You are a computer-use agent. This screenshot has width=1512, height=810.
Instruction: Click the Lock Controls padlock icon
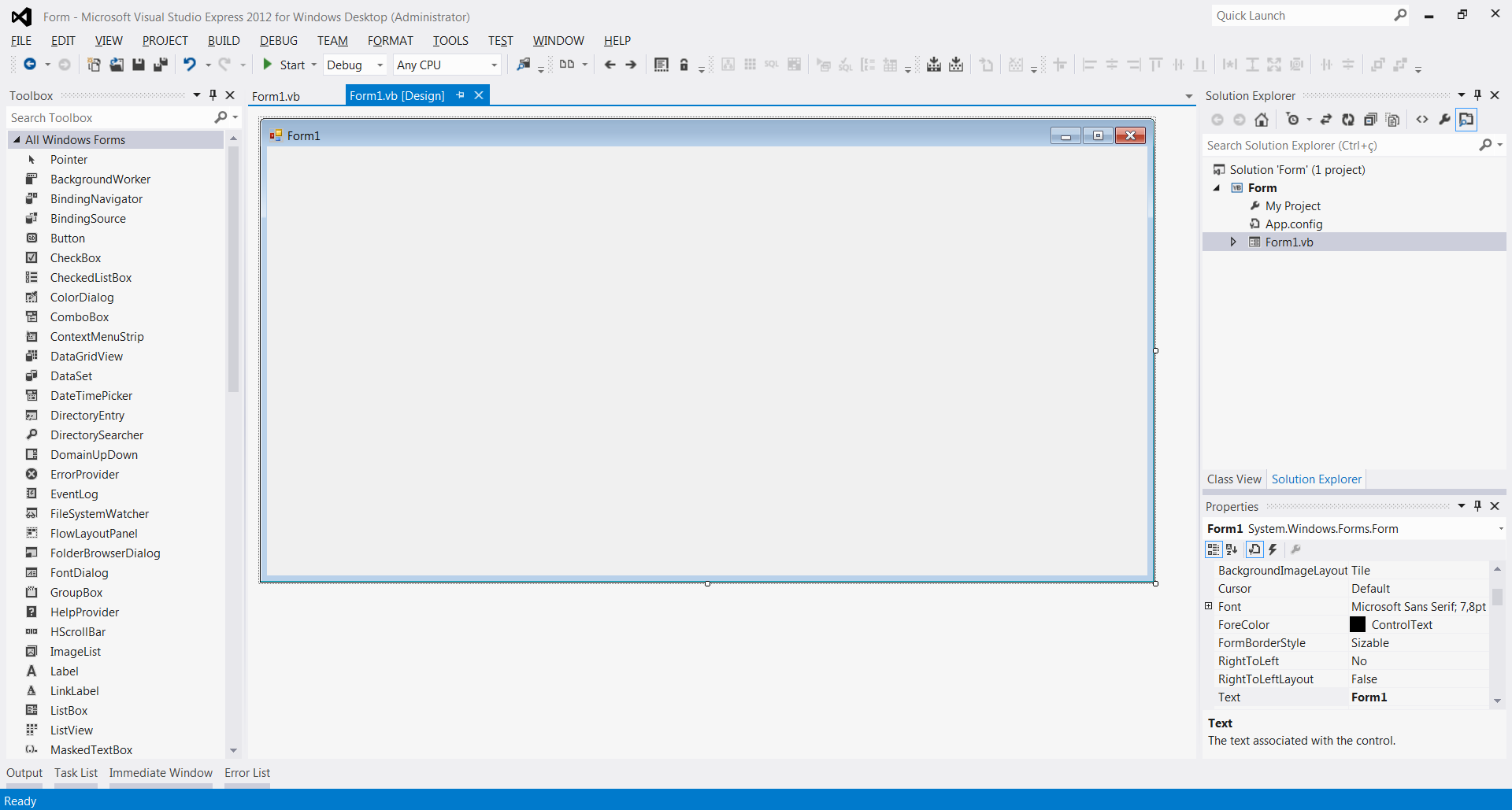click(684, 65)
